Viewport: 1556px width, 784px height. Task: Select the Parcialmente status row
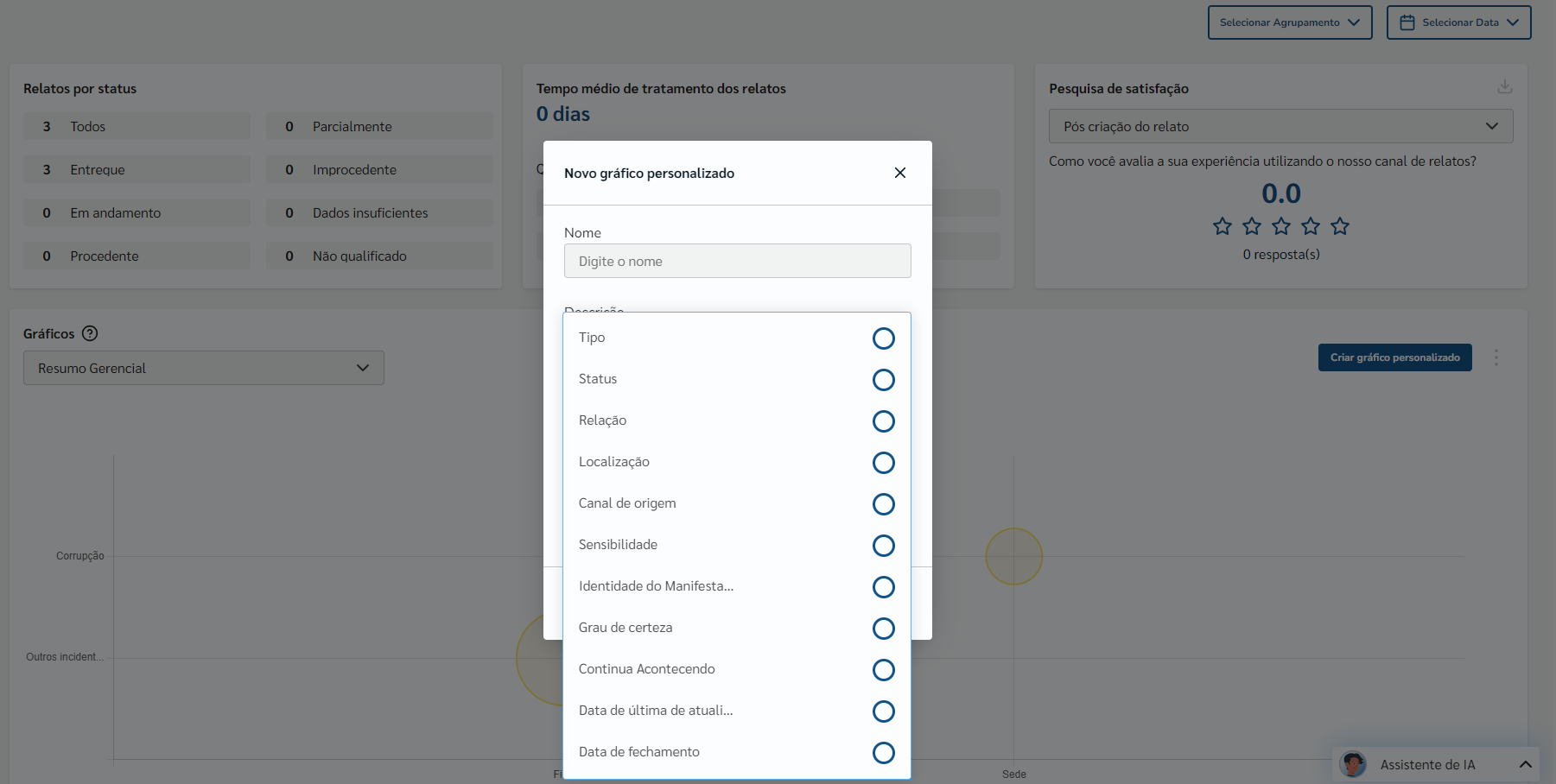click(x=379, y=126)
